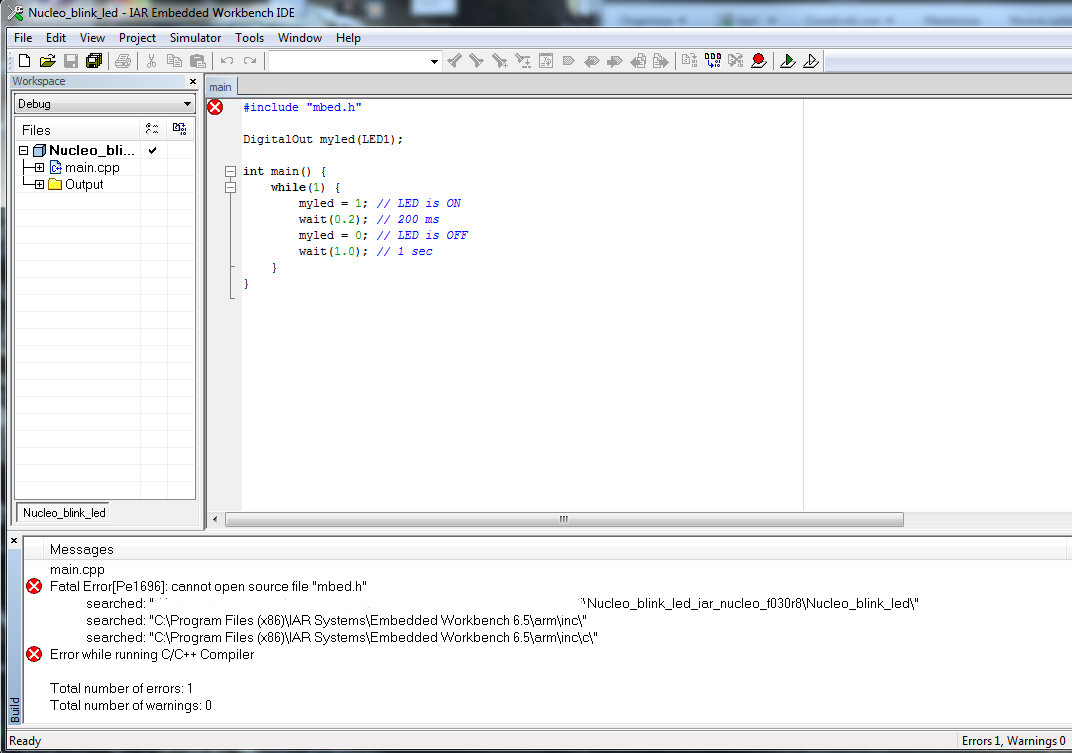Collapse the int main() code fold
This screenshot has height=753, width=1072.
(x=230, y=171)
